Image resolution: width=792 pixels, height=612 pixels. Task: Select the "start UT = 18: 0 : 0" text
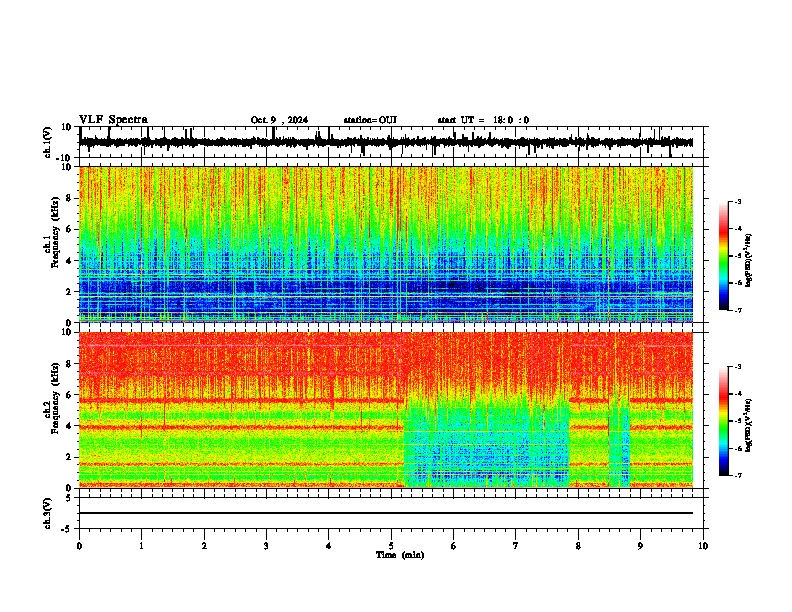pos(483,120)
